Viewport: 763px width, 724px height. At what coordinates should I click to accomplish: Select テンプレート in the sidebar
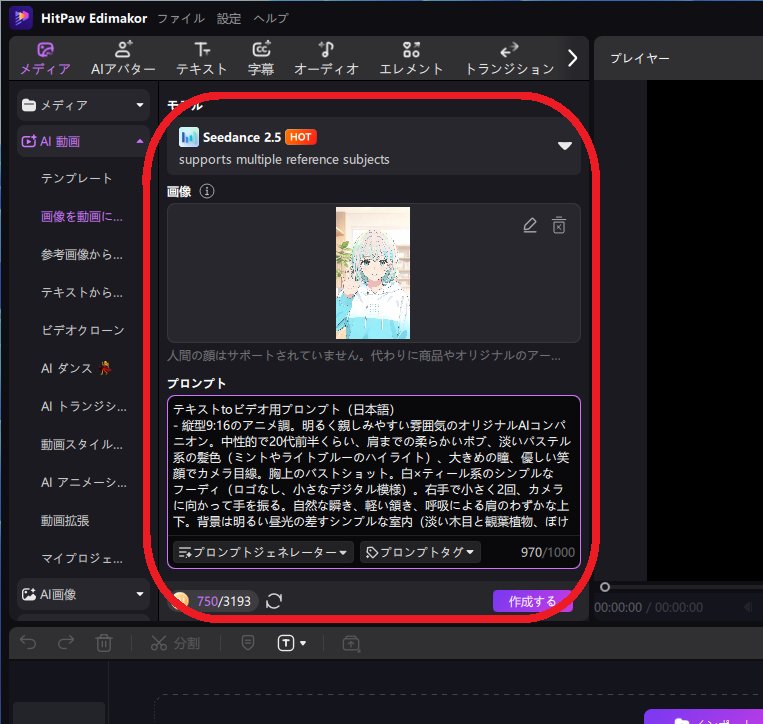(x=76, y=179)
